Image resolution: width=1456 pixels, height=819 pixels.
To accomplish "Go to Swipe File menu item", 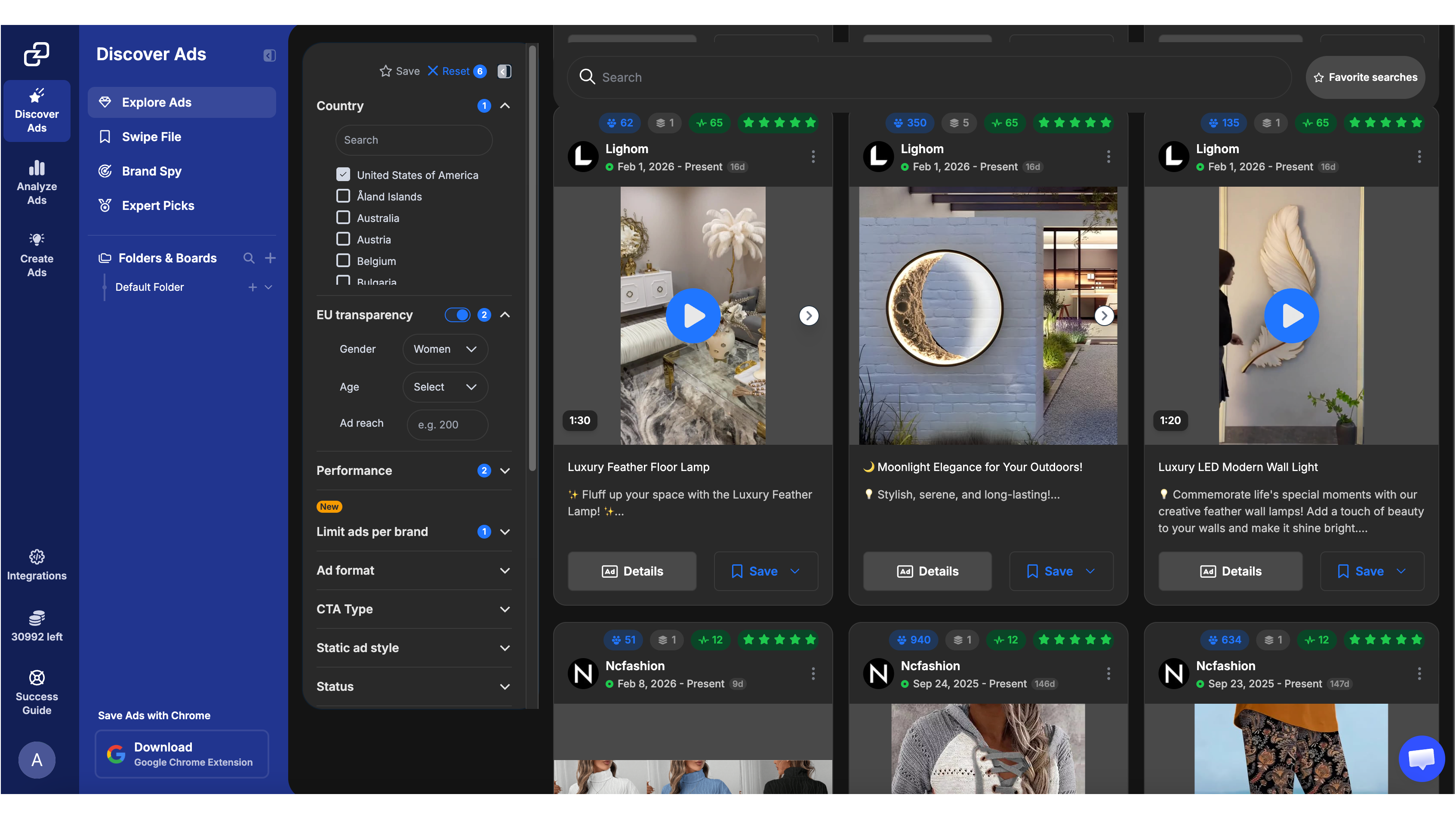I will pos(151,137).
